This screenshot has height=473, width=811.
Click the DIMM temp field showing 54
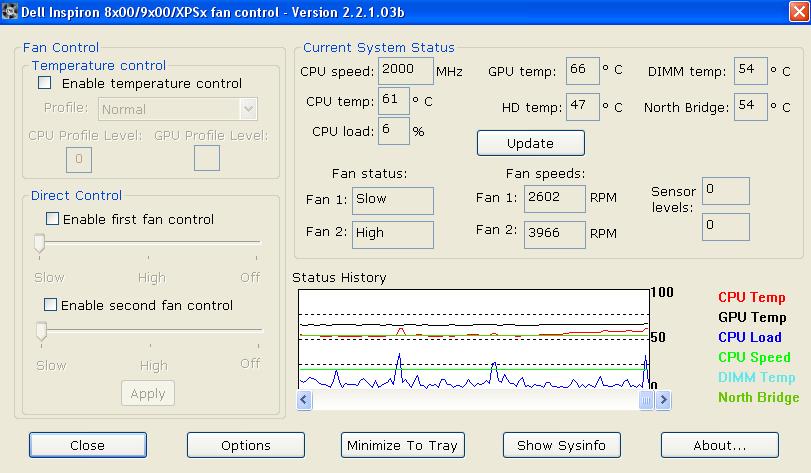(750, 71)
